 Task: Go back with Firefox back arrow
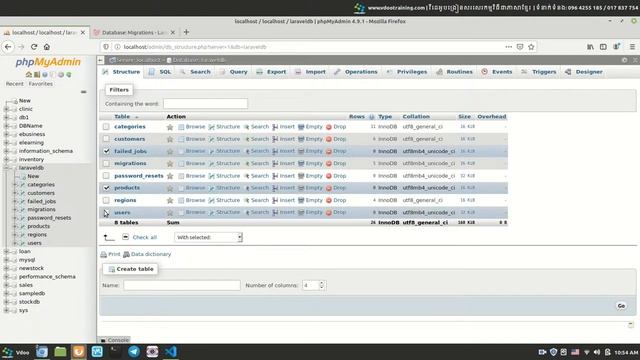(x=8, y=47)
